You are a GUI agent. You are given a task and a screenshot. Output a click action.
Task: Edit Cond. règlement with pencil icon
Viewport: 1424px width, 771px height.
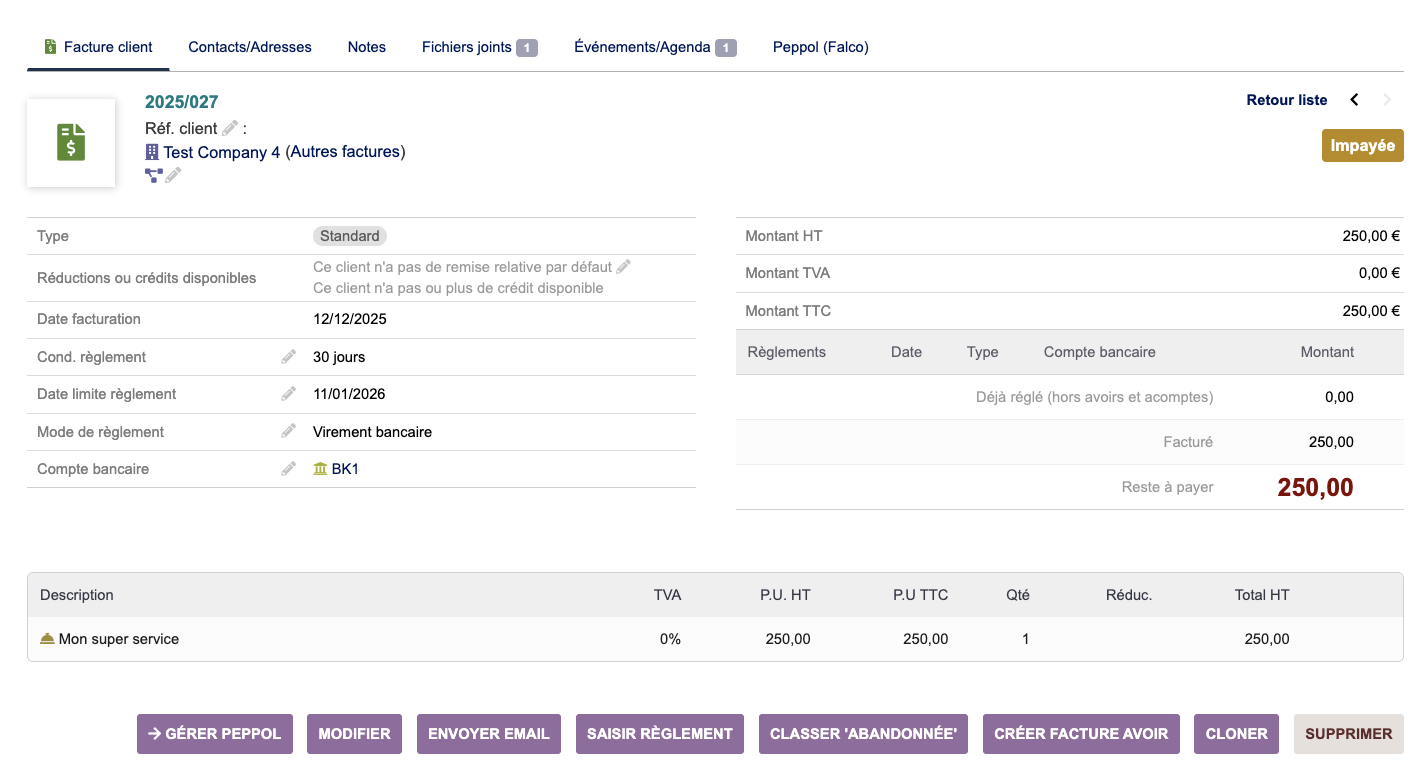[289, 357]
